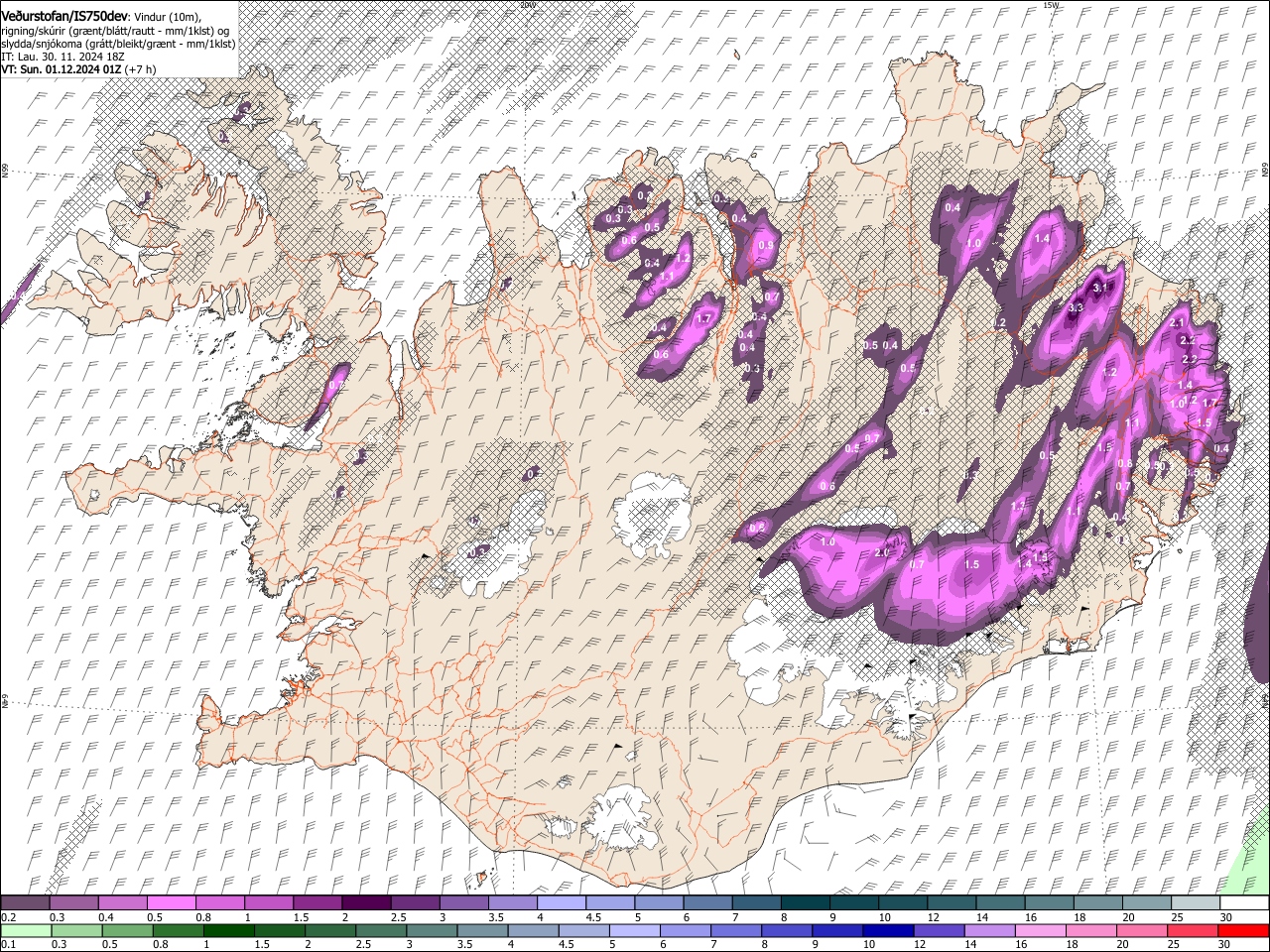This screenshot has height=952, width=1270.
Task: Choose the rain scale swatch between 0.8 and 1
Action: click(178, 930)
